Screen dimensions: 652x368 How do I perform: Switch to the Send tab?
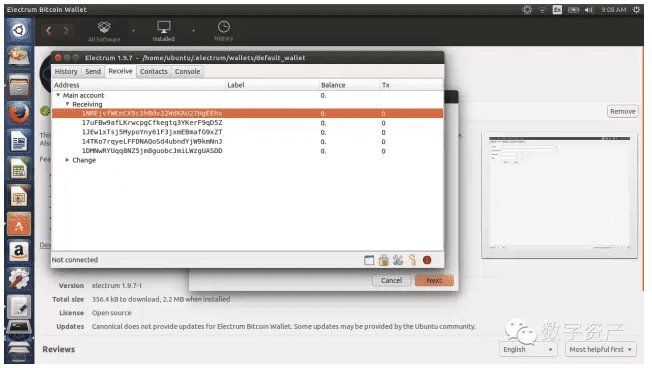click(x=93, y=72)
